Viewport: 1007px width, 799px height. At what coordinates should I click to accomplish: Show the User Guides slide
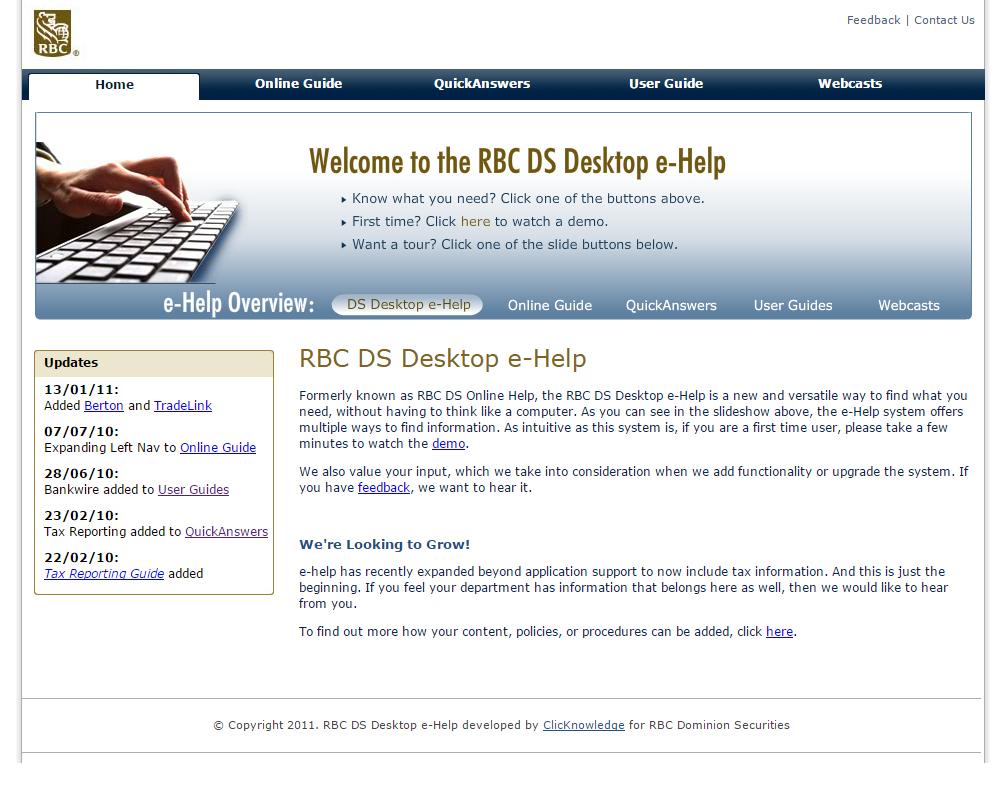click(x=793, y=305)
